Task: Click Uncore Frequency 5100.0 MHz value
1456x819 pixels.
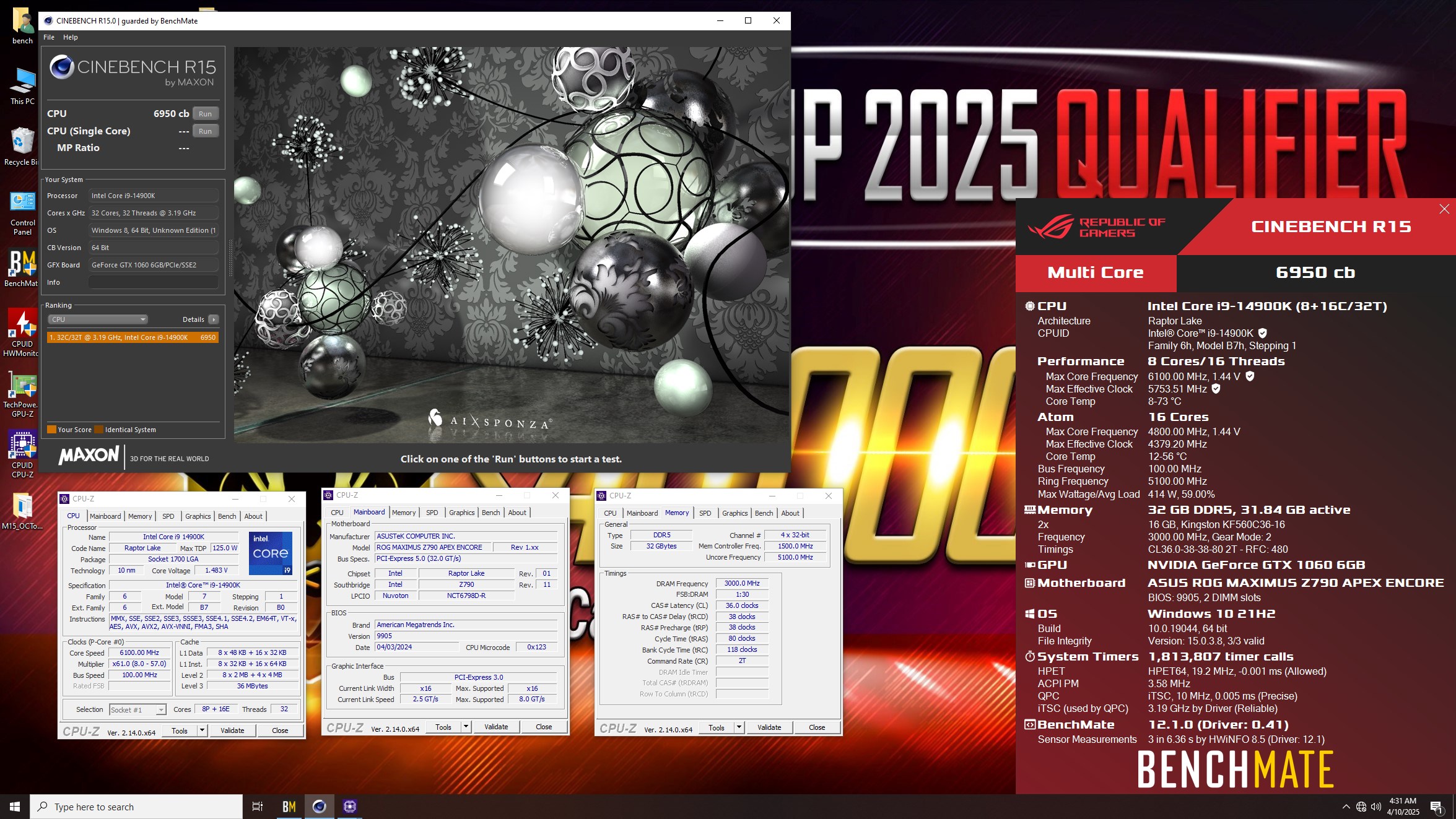Action: (796, 557)
